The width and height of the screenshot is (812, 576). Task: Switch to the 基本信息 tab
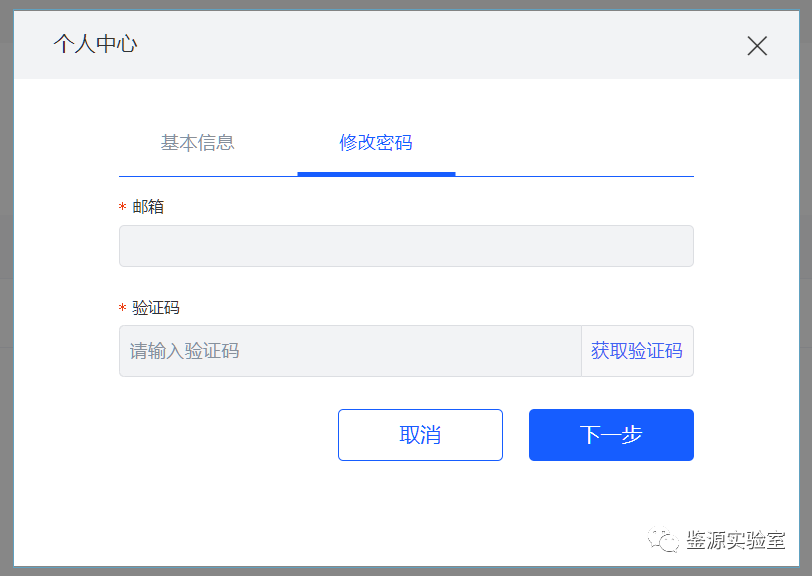pos(197,142)
